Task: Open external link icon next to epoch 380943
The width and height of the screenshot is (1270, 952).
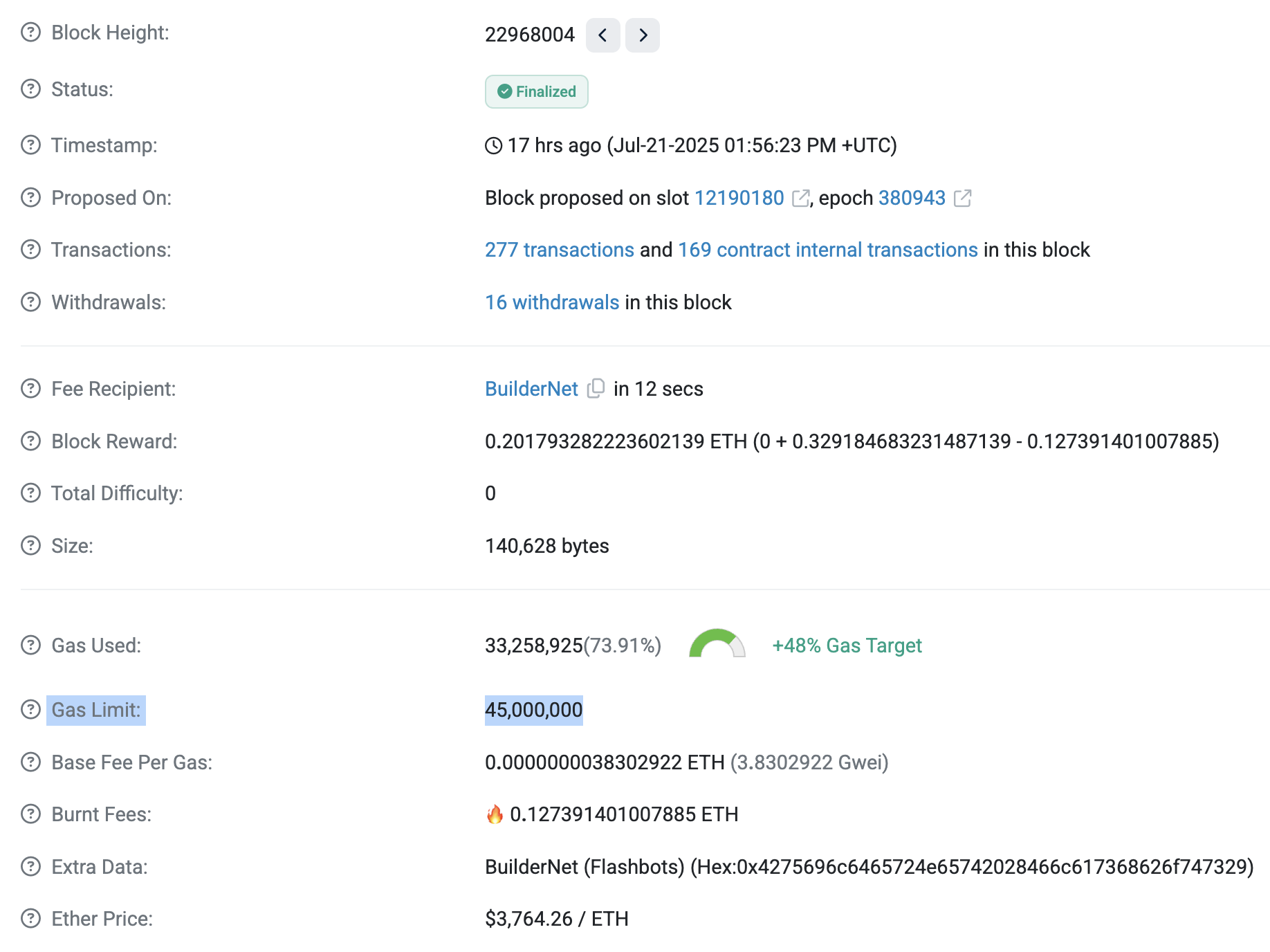Action: [x=962, y=198]
